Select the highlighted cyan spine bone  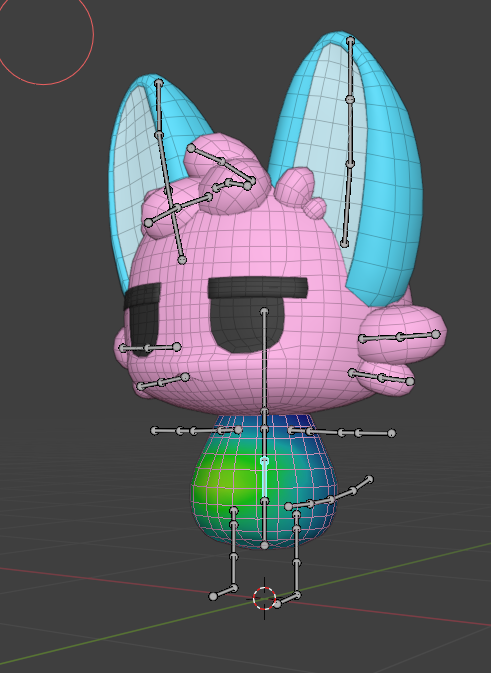(264, 480)
